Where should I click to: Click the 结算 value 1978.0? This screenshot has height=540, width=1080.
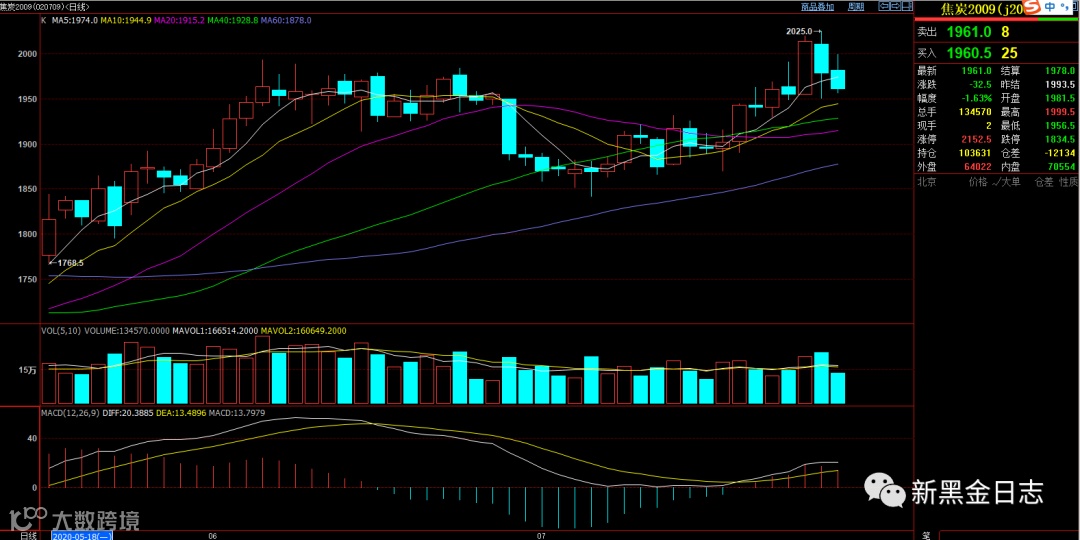1061,71
